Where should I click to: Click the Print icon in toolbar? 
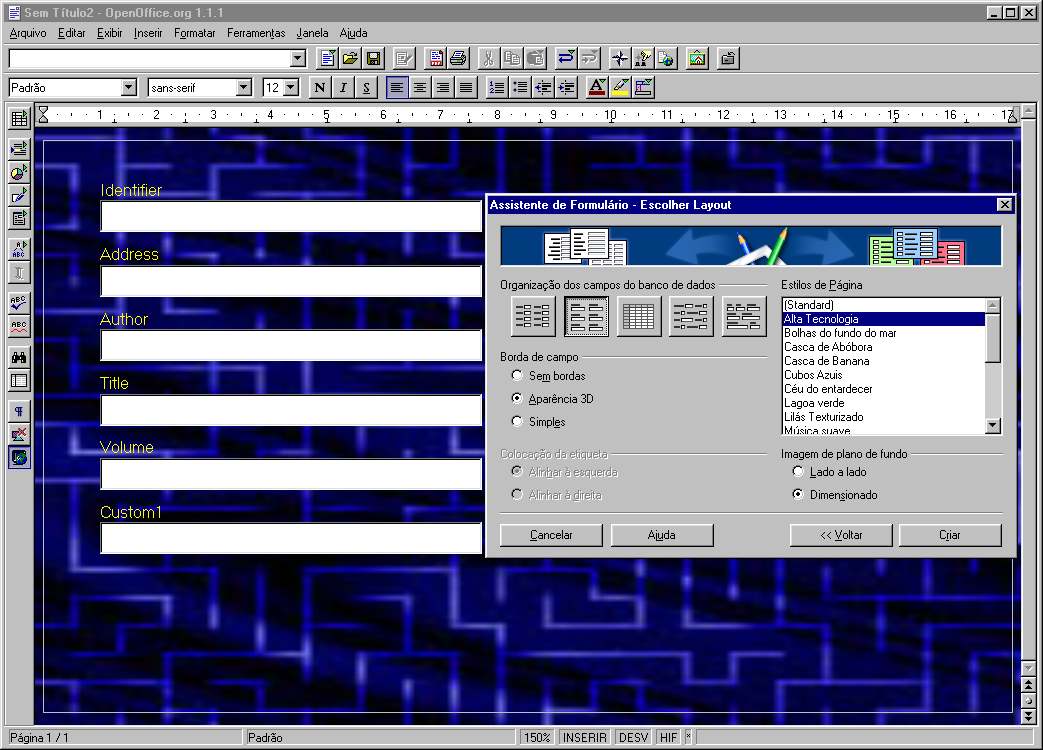[x=458, y=58]
